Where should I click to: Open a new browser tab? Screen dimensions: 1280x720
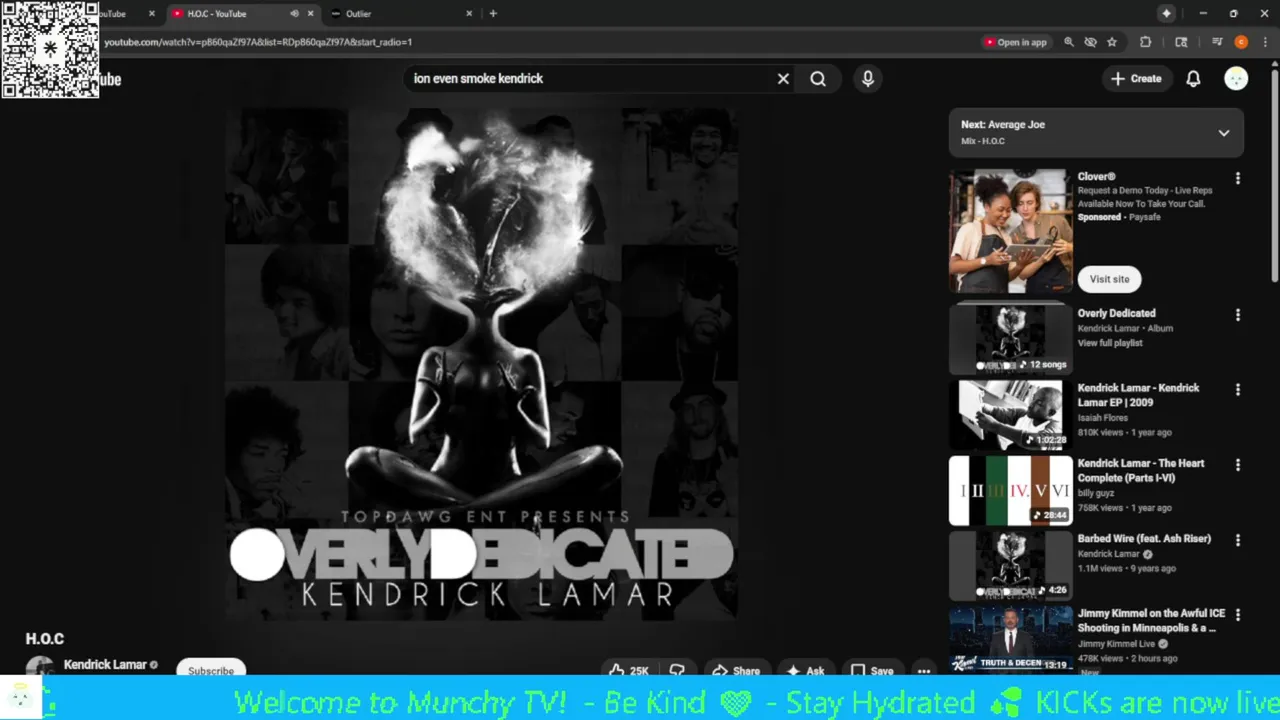pos(493,14)
